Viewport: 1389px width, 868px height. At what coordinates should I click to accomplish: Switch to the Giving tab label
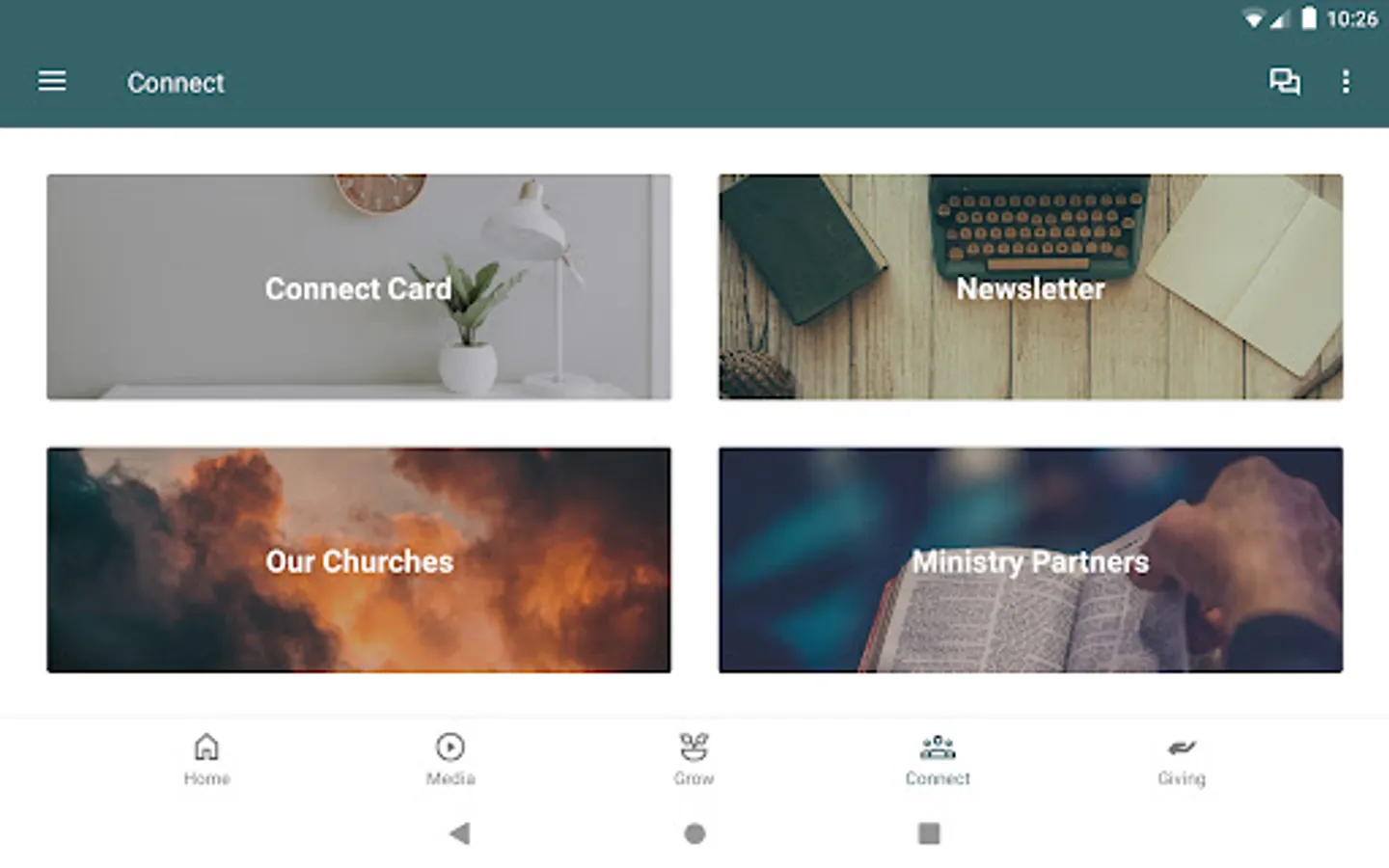tap(1182, 778)
